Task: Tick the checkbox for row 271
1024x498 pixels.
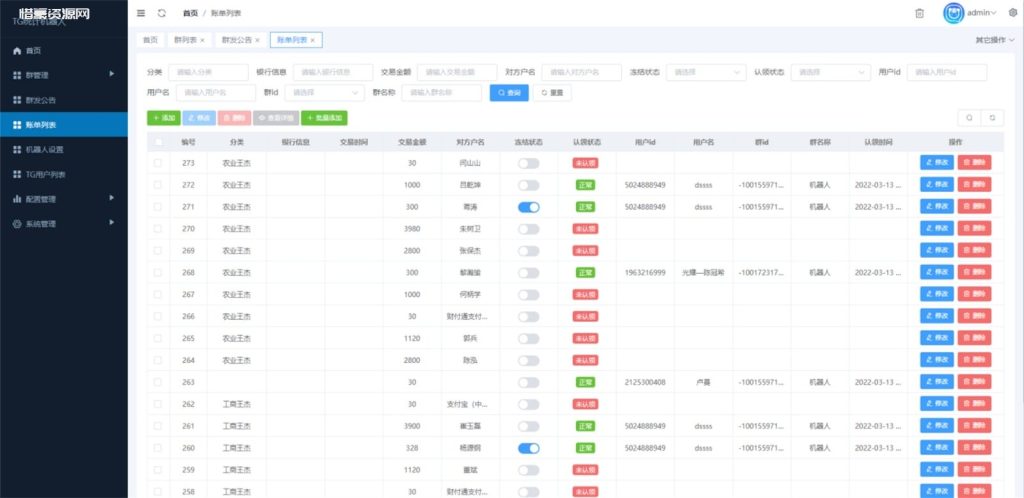Action: click(x=157, y=207)
